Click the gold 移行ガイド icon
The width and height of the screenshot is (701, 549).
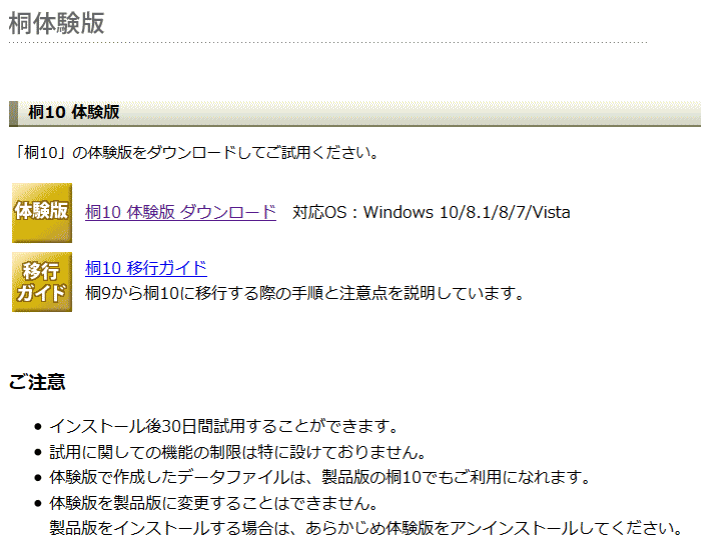point(42,282)
